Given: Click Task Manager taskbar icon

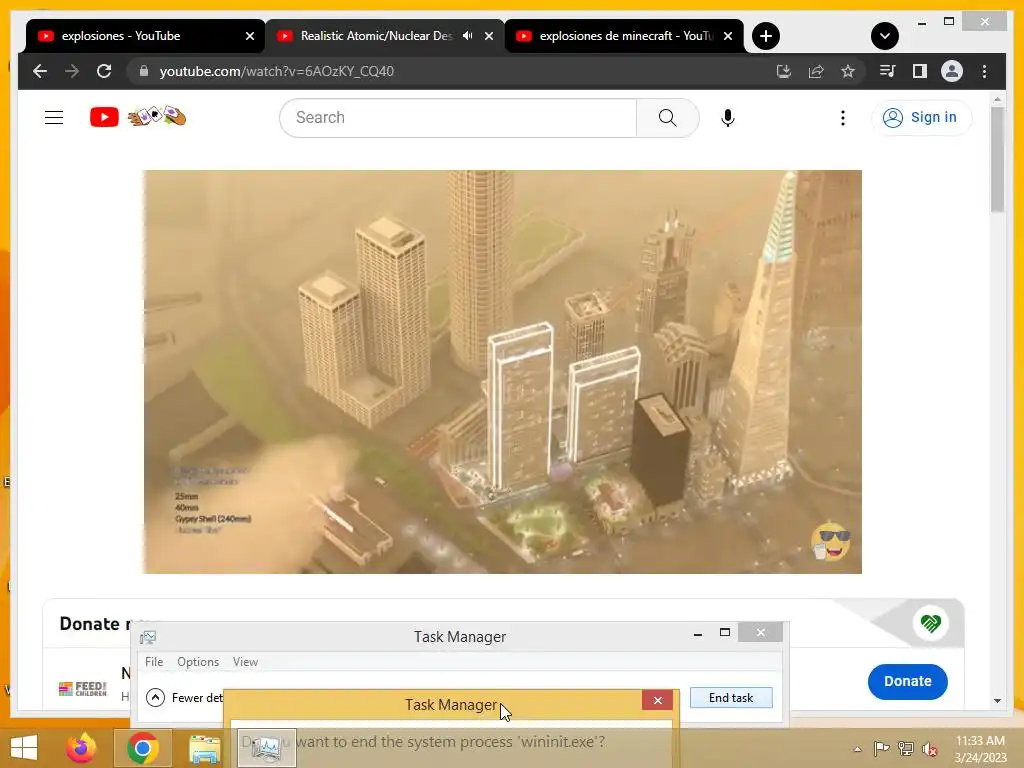Looking at the screenshot, I should [266, 748].
